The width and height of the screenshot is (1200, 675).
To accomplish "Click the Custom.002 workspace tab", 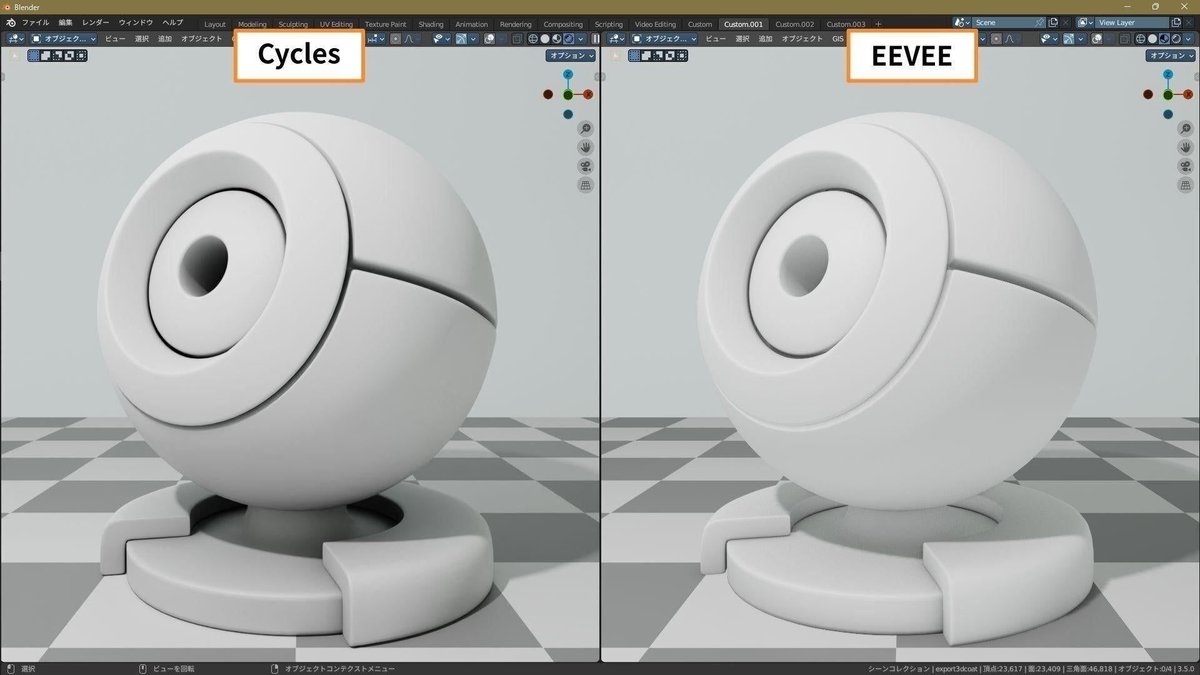I will (794, 23).
